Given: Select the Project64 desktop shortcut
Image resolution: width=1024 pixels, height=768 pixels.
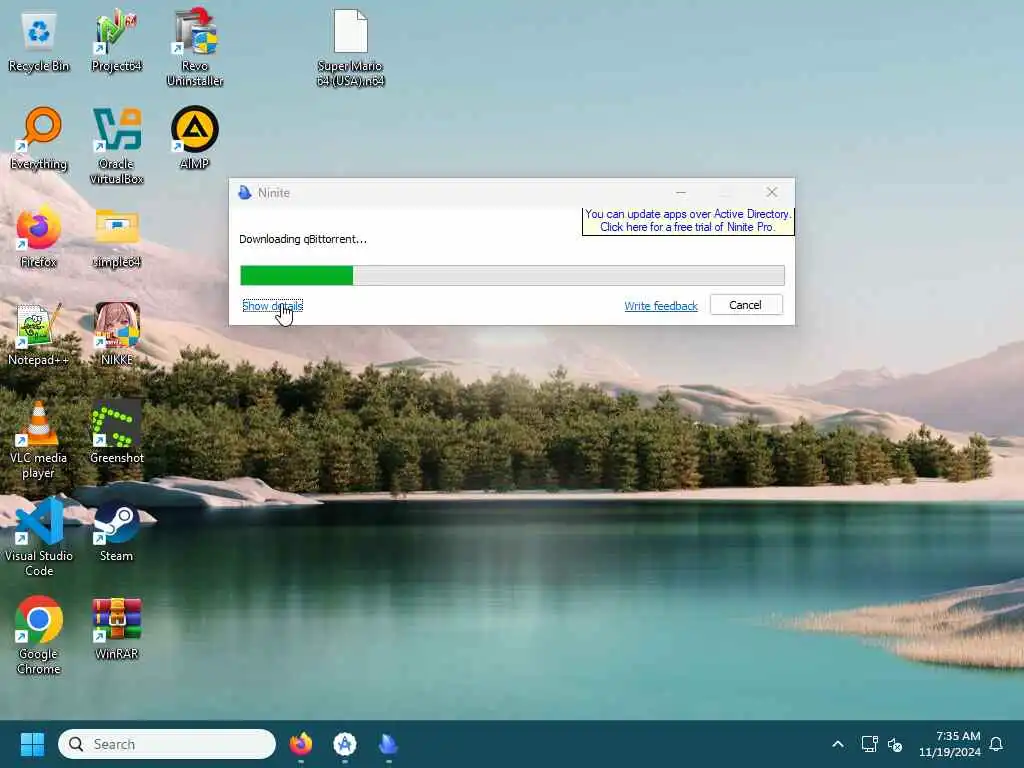Looking at the screenshot, I should pos(116,42).
